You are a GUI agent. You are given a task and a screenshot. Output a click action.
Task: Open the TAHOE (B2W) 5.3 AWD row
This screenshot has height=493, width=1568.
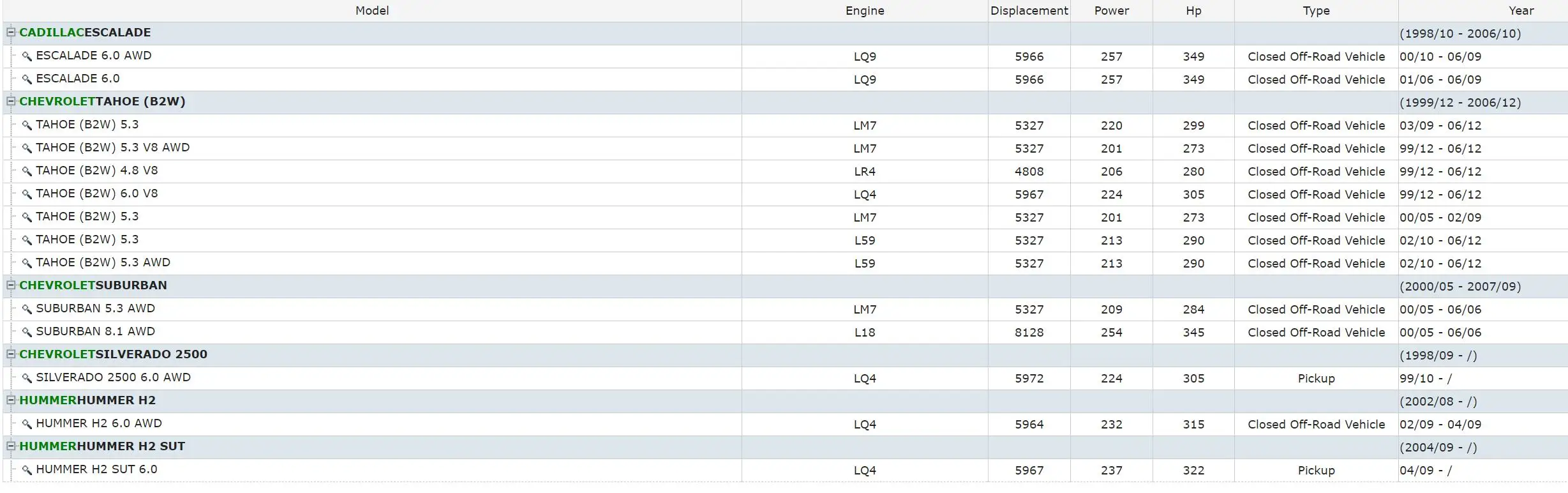click(103, 262)
